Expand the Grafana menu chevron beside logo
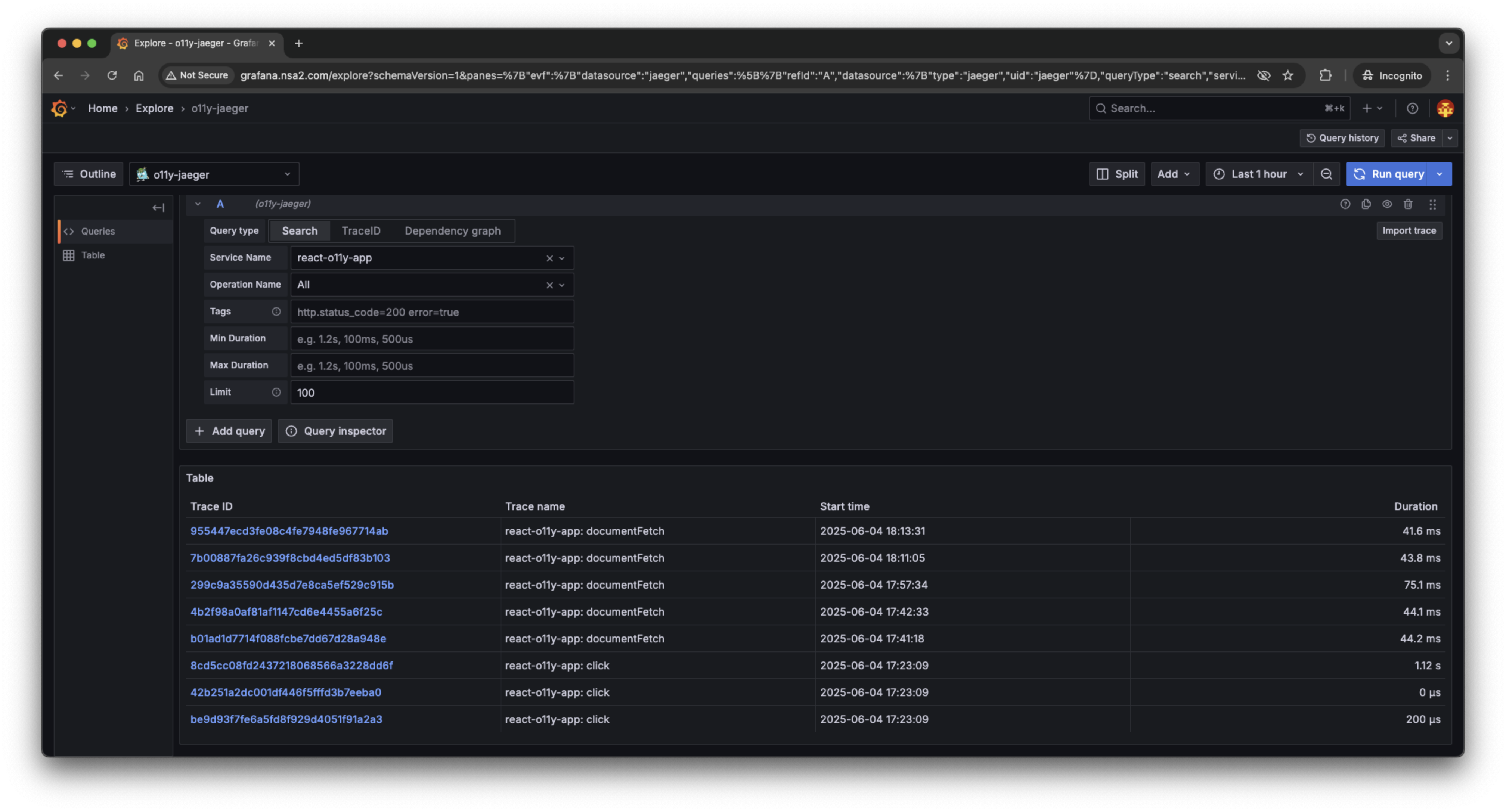Viewport: 1506px width, 812px height. [x=73, y=108]
